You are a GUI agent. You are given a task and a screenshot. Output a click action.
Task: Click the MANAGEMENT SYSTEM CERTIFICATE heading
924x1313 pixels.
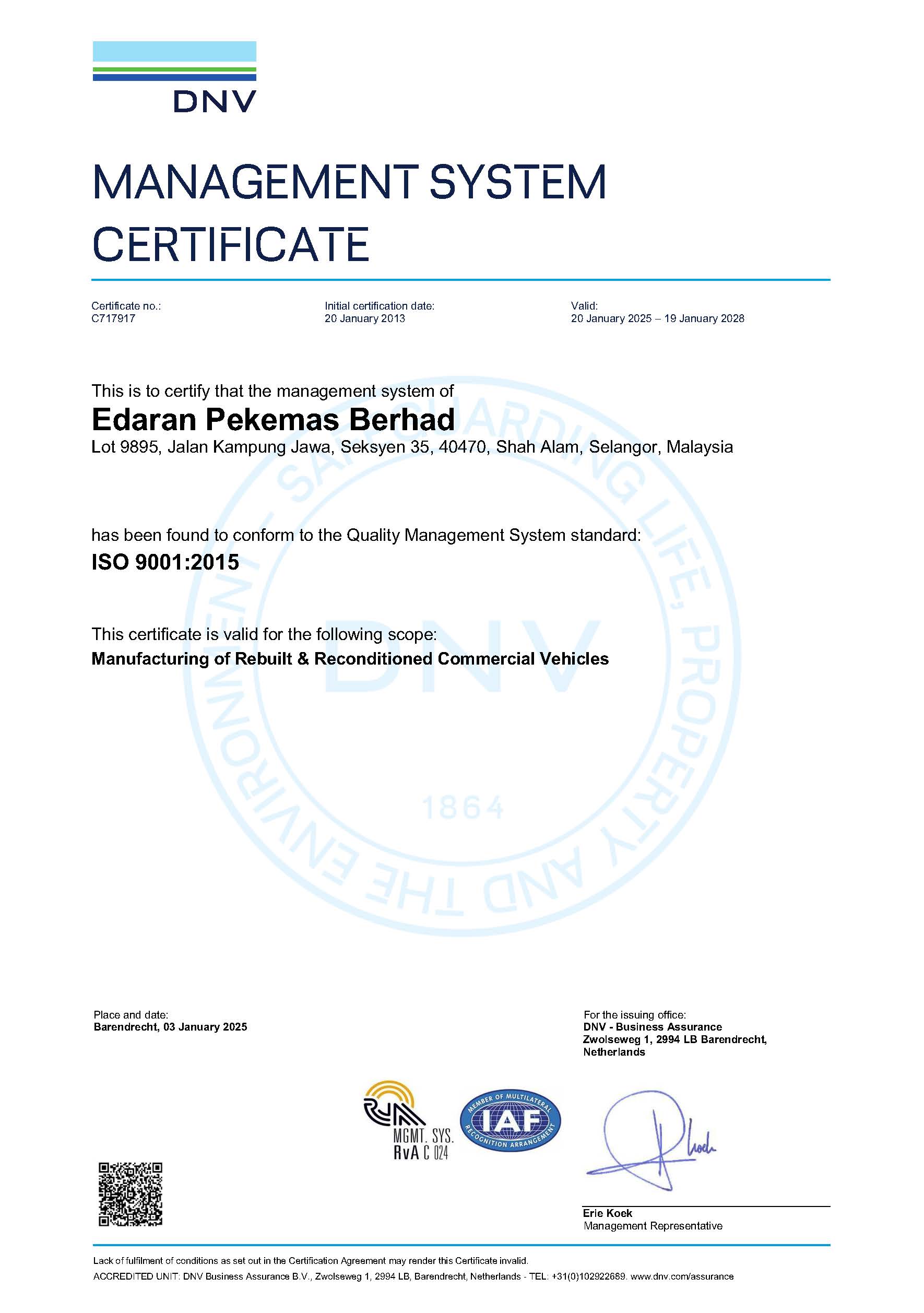pos(349,212)
